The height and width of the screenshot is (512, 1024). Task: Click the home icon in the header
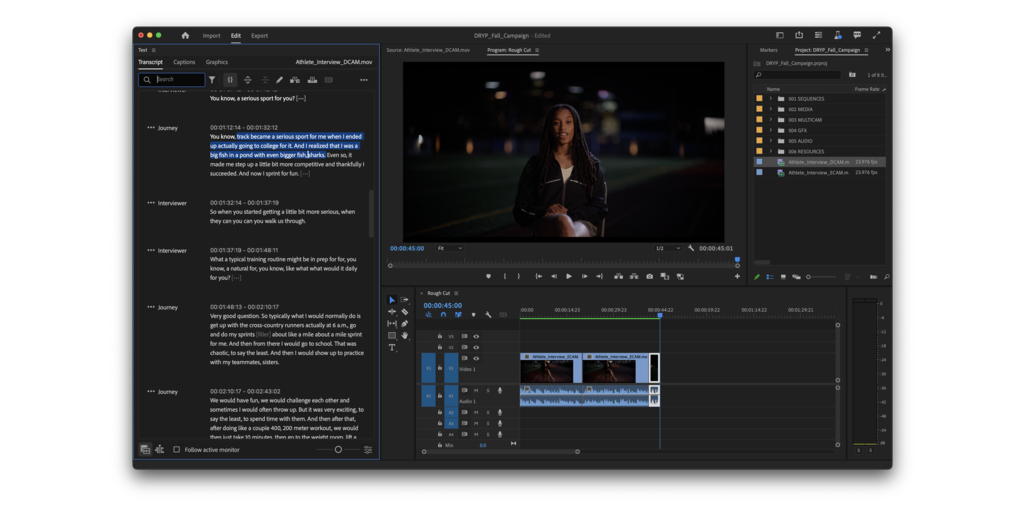pyautogui.click(x=185, y=35)
